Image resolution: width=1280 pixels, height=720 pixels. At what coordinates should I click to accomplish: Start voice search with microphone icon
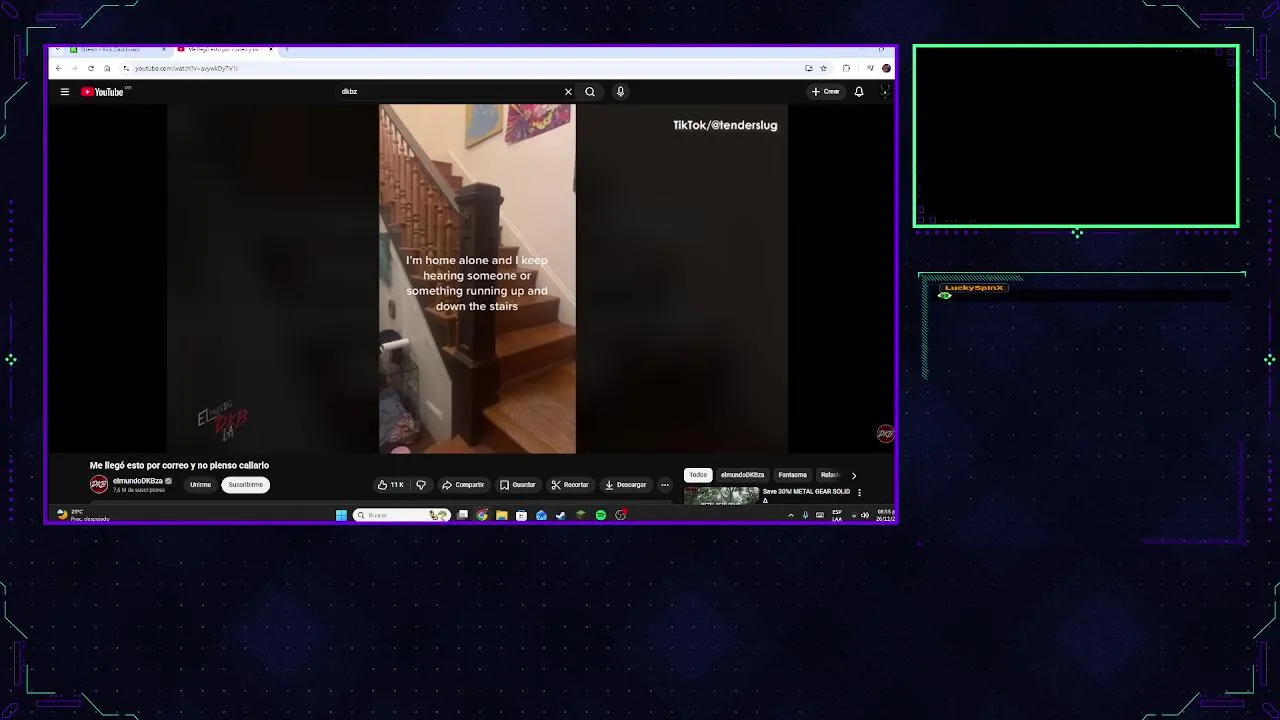620,92
